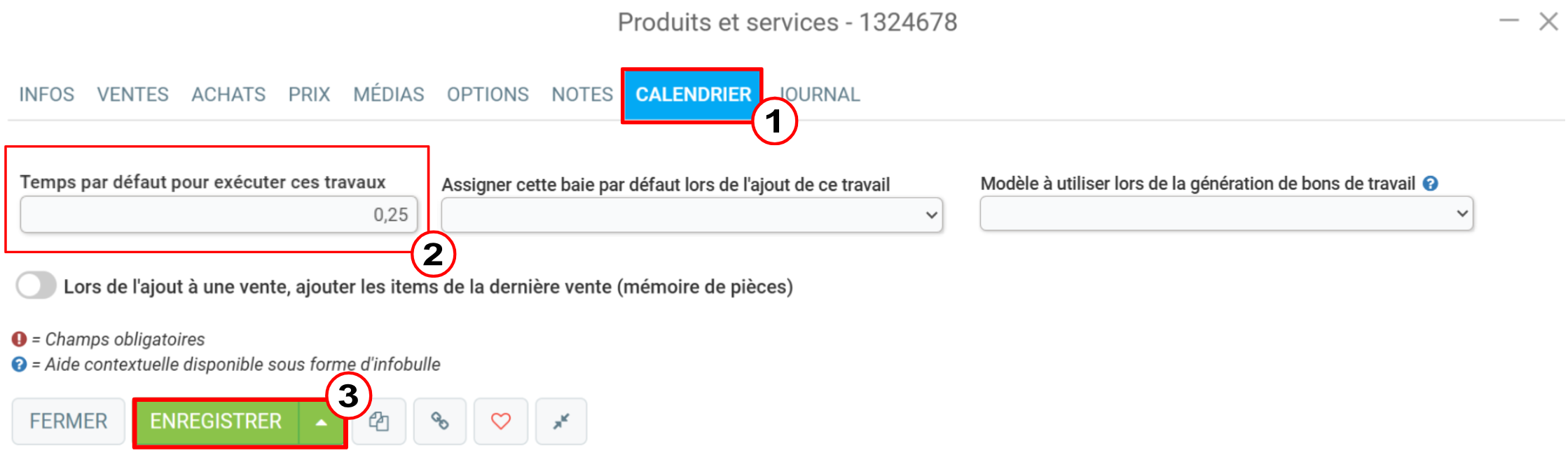Add to favorites with heart icon
Viewport: 1568px width, 453px height.
[x=501, y=421]
